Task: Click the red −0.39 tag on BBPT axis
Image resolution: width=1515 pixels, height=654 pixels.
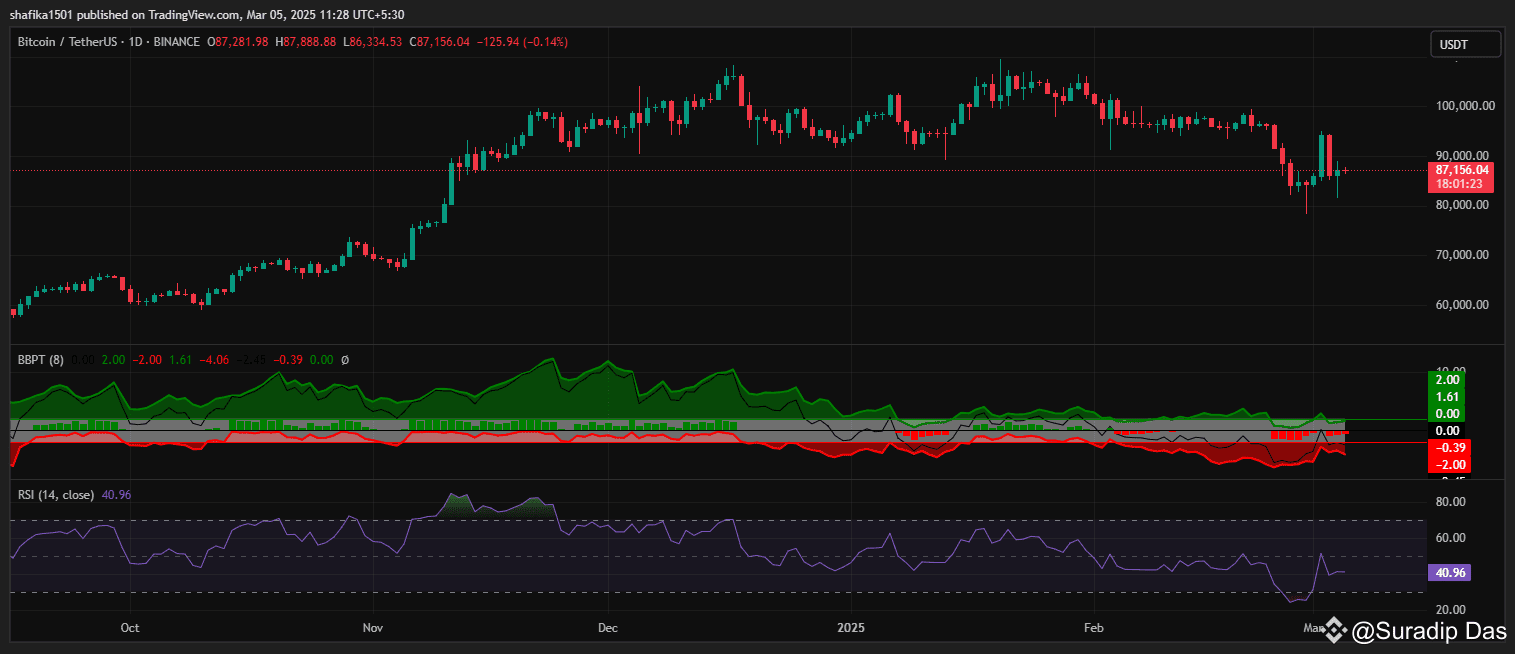Action: tap(1448, 448)
